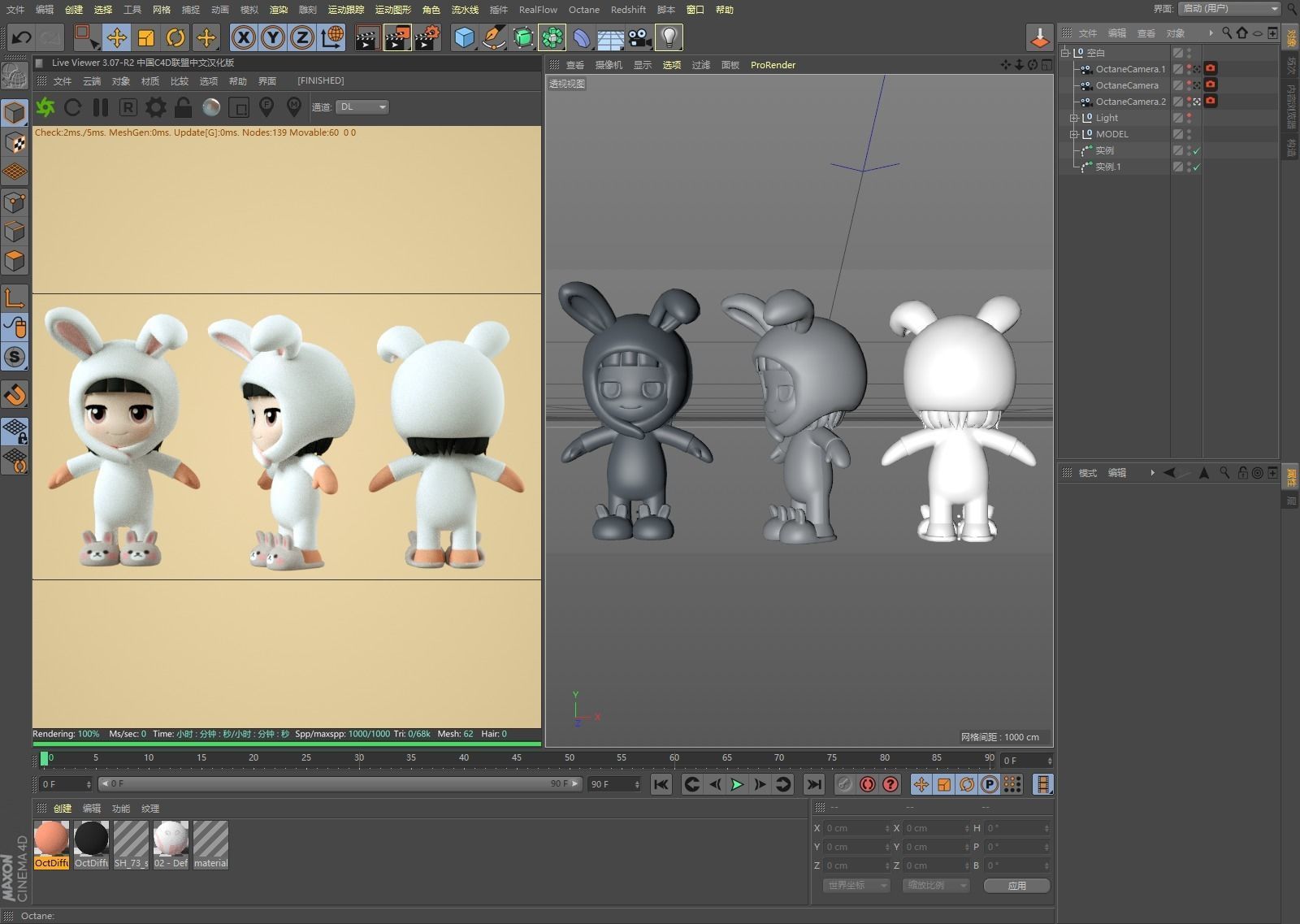This screenshot has width=1300, height=924.
Task: Click the active camera toggle for OctaneCamera
Action: [1197, 85]
